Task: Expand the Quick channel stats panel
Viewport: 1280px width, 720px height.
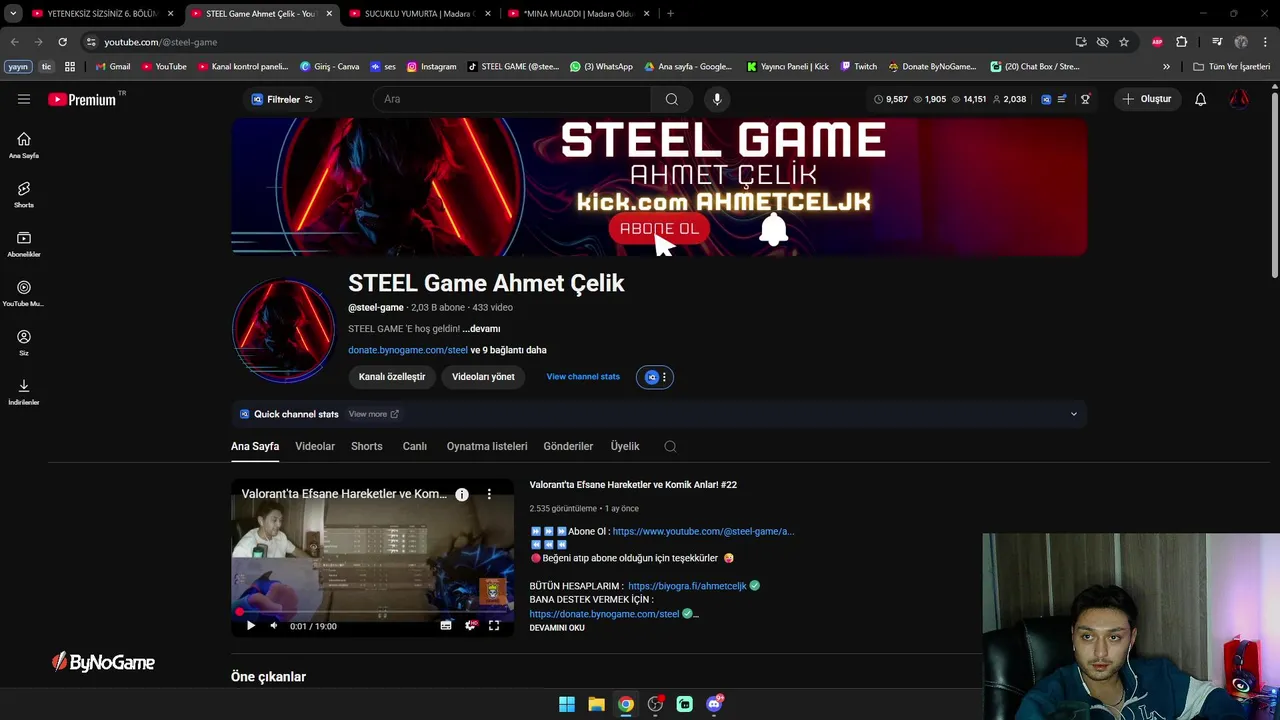Action: point(1074,414)
